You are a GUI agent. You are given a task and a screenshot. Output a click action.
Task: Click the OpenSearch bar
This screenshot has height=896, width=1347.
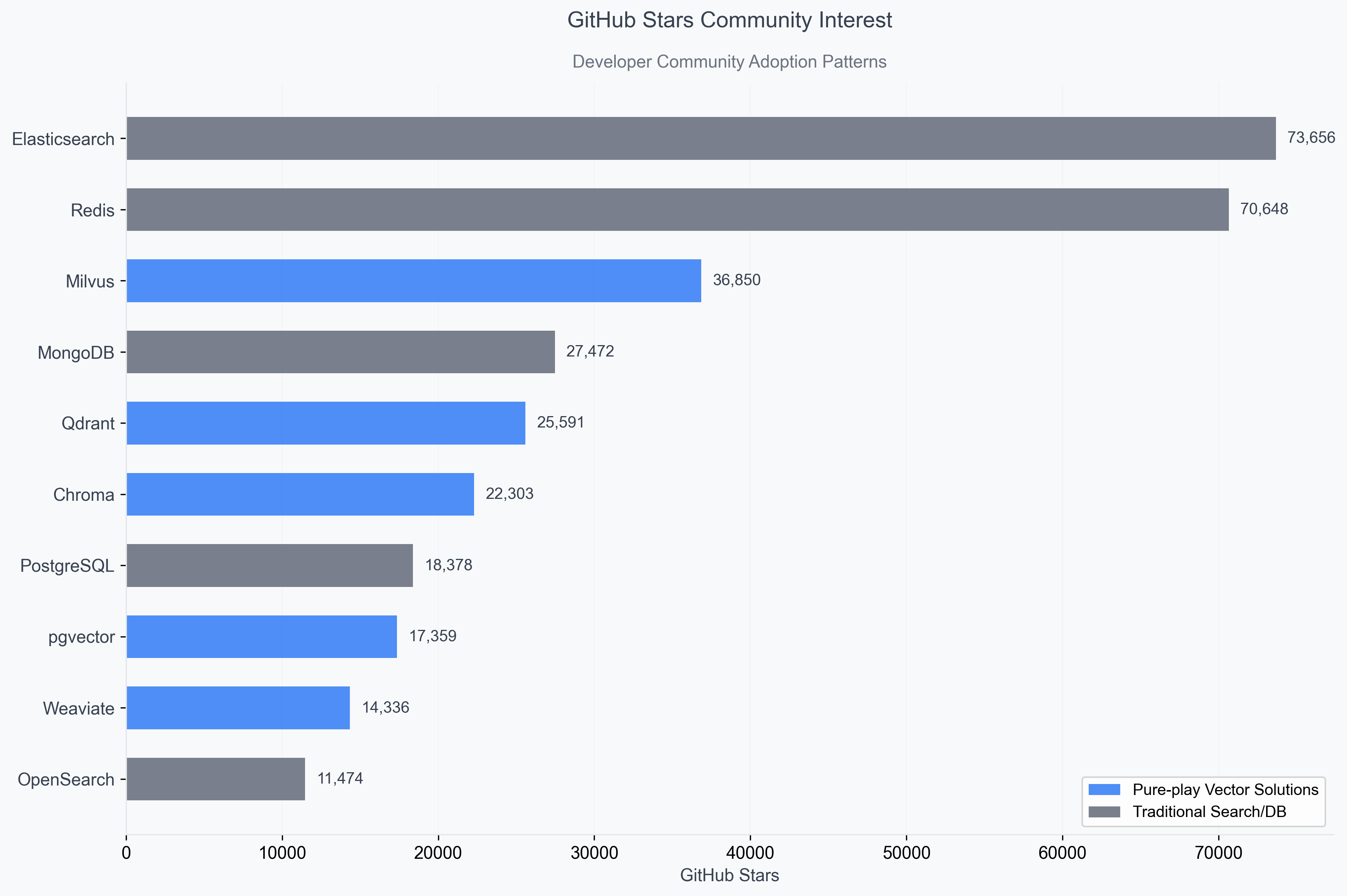pos(215,779)
